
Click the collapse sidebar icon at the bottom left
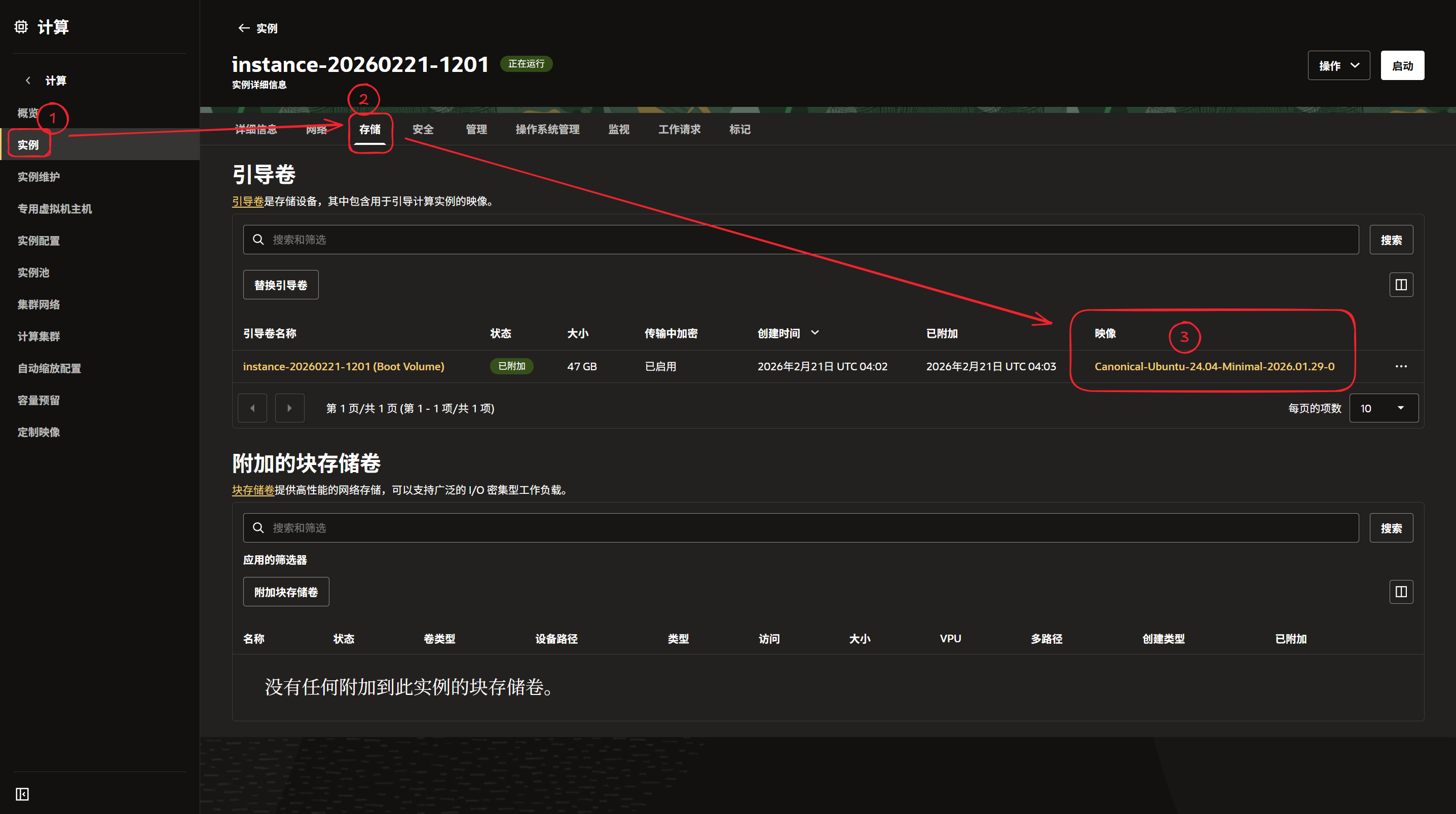(x=22, y=794)
